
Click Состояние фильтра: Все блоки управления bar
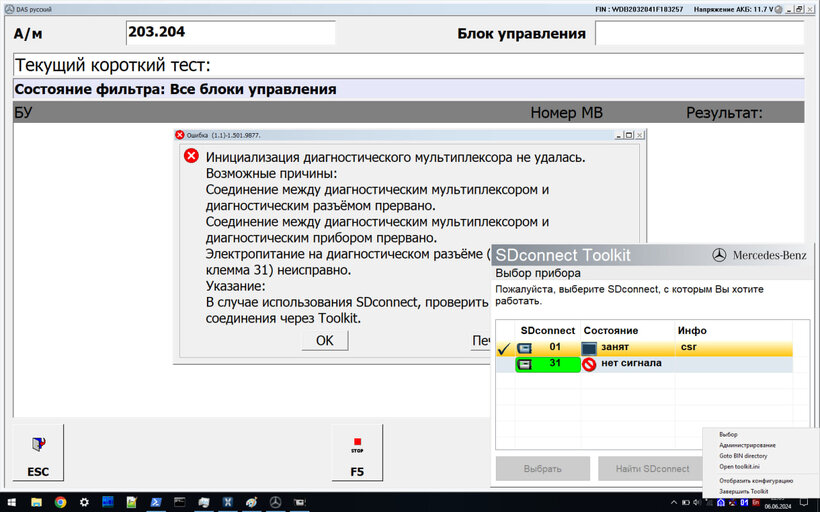[408, 89]
